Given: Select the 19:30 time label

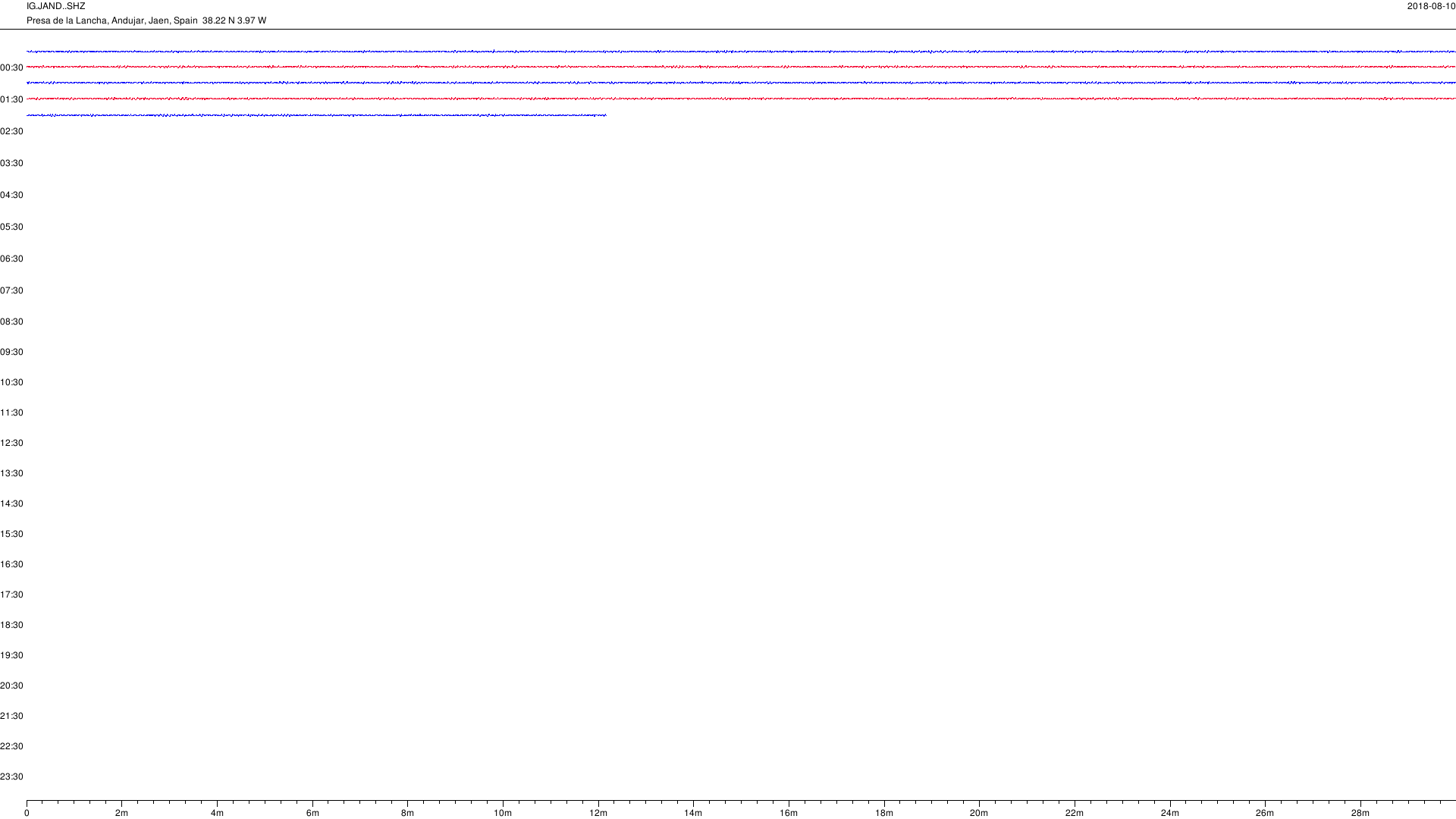Looking at the screenshot, I should click(11, 655).
